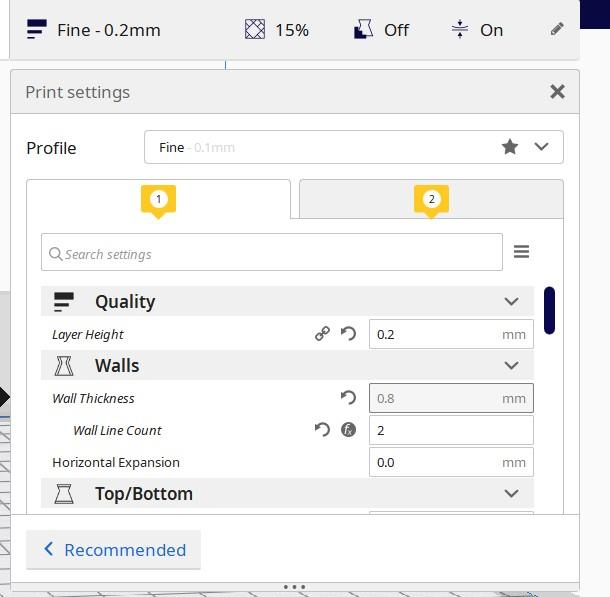
Task: Click the link icon beside Layer Height
Action: tap(322, 334)
